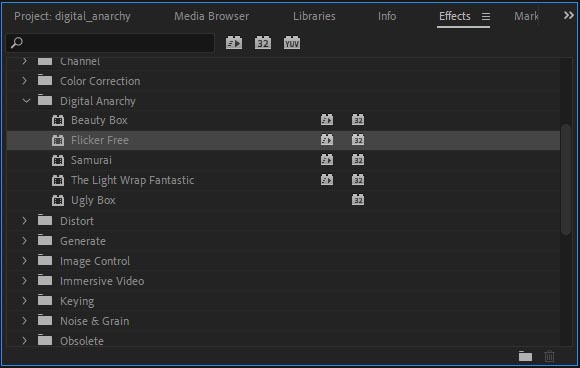Select the Digital Anarchy folder label
This screenshot has height=368, width=580.
coord(98,101)
